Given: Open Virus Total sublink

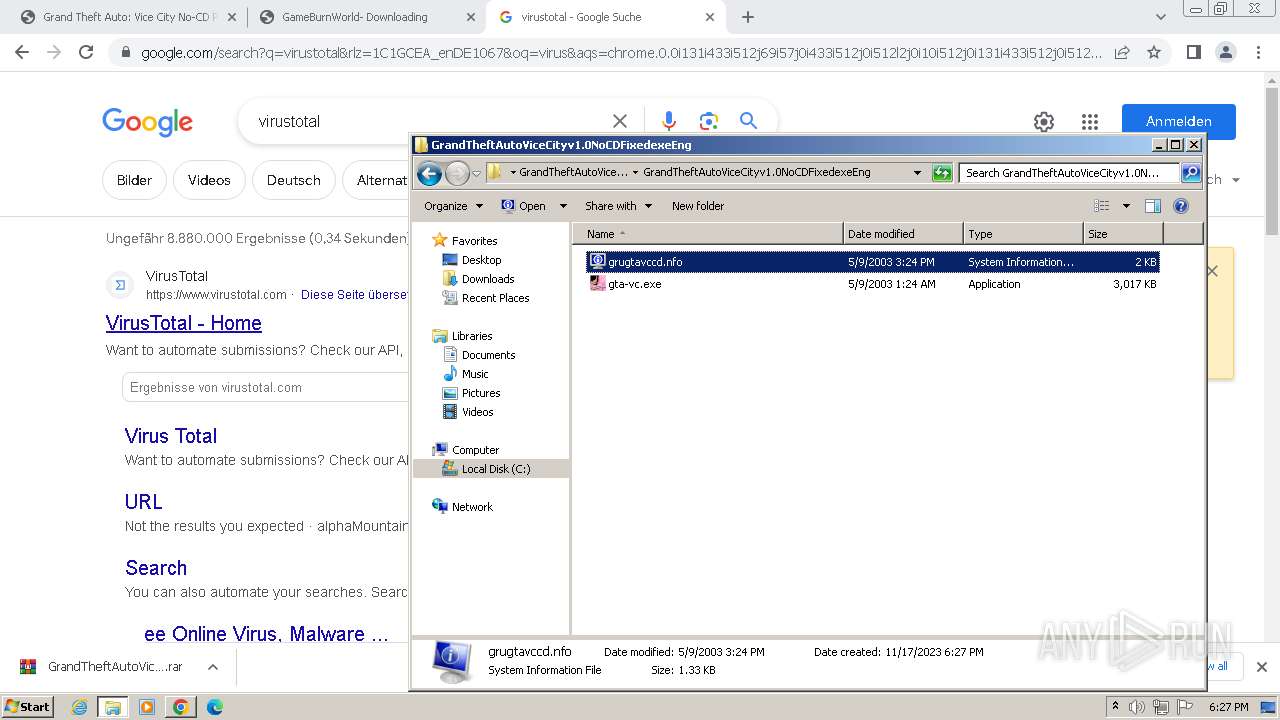Looking at the screenshot, I should click(x=171, y=436).
